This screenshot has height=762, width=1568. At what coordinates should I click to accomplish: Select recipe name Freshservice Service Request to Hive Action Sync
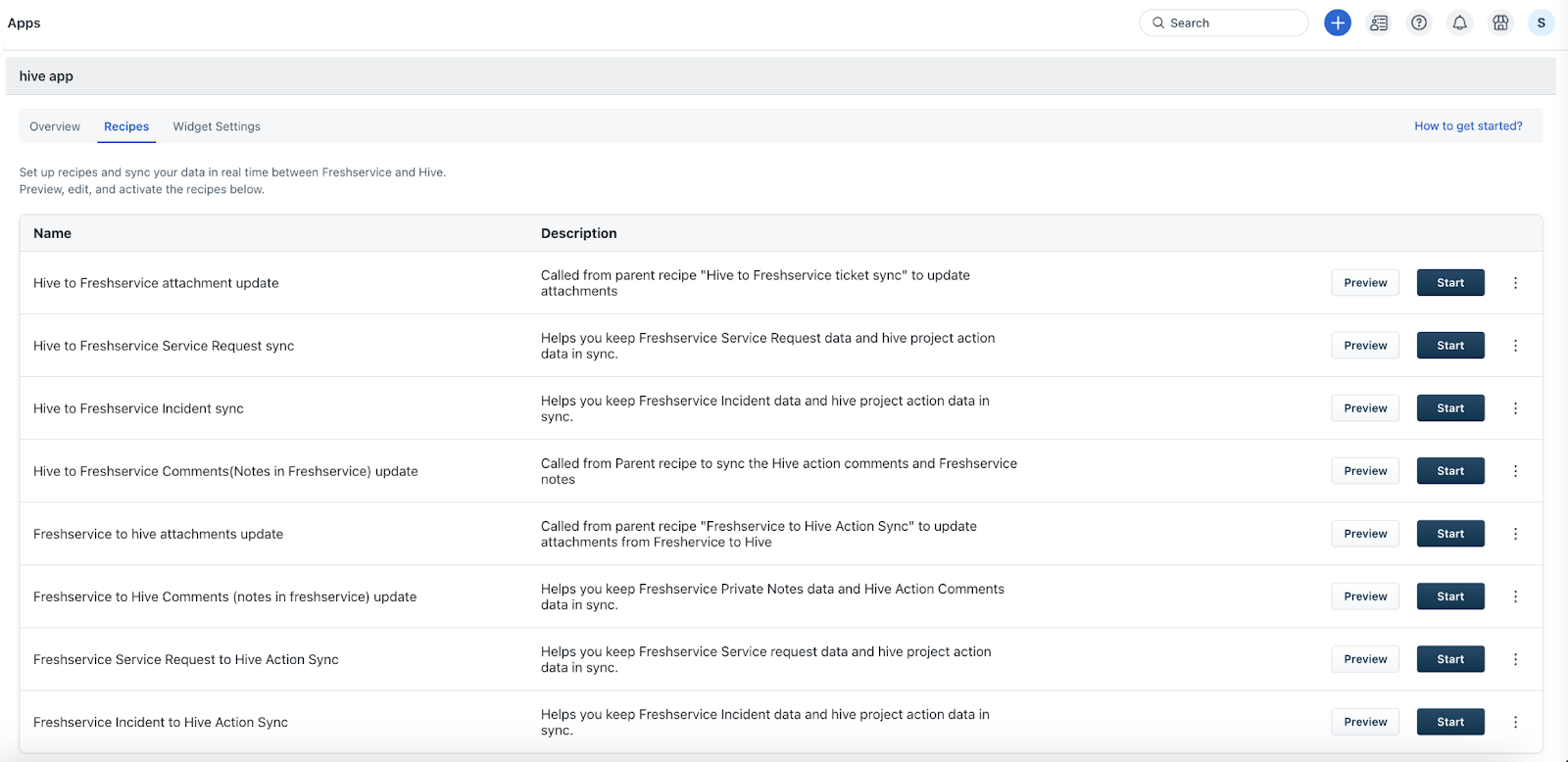pyautogui.click(x=186, y=659)
